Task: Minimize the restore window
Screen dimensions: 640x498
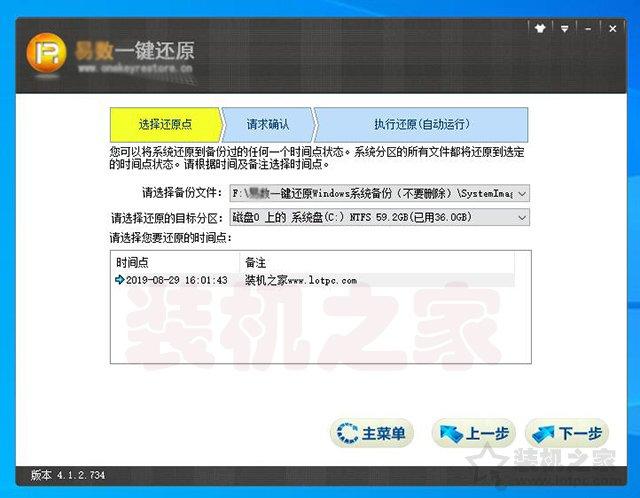Action: pos(588,29)
